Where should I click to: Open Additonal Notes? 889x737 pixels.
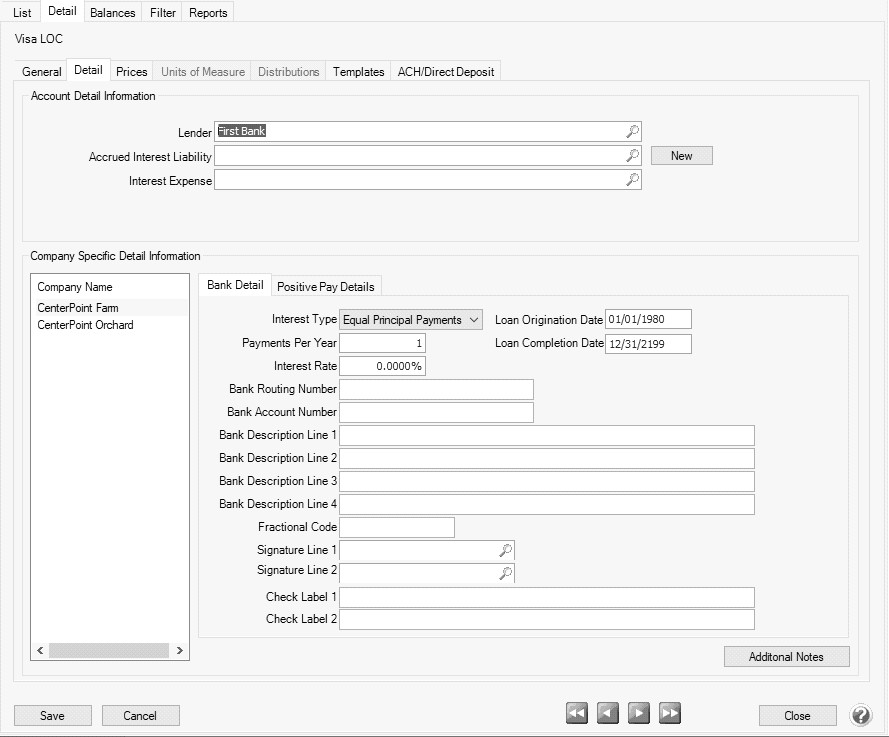[786, 657]
